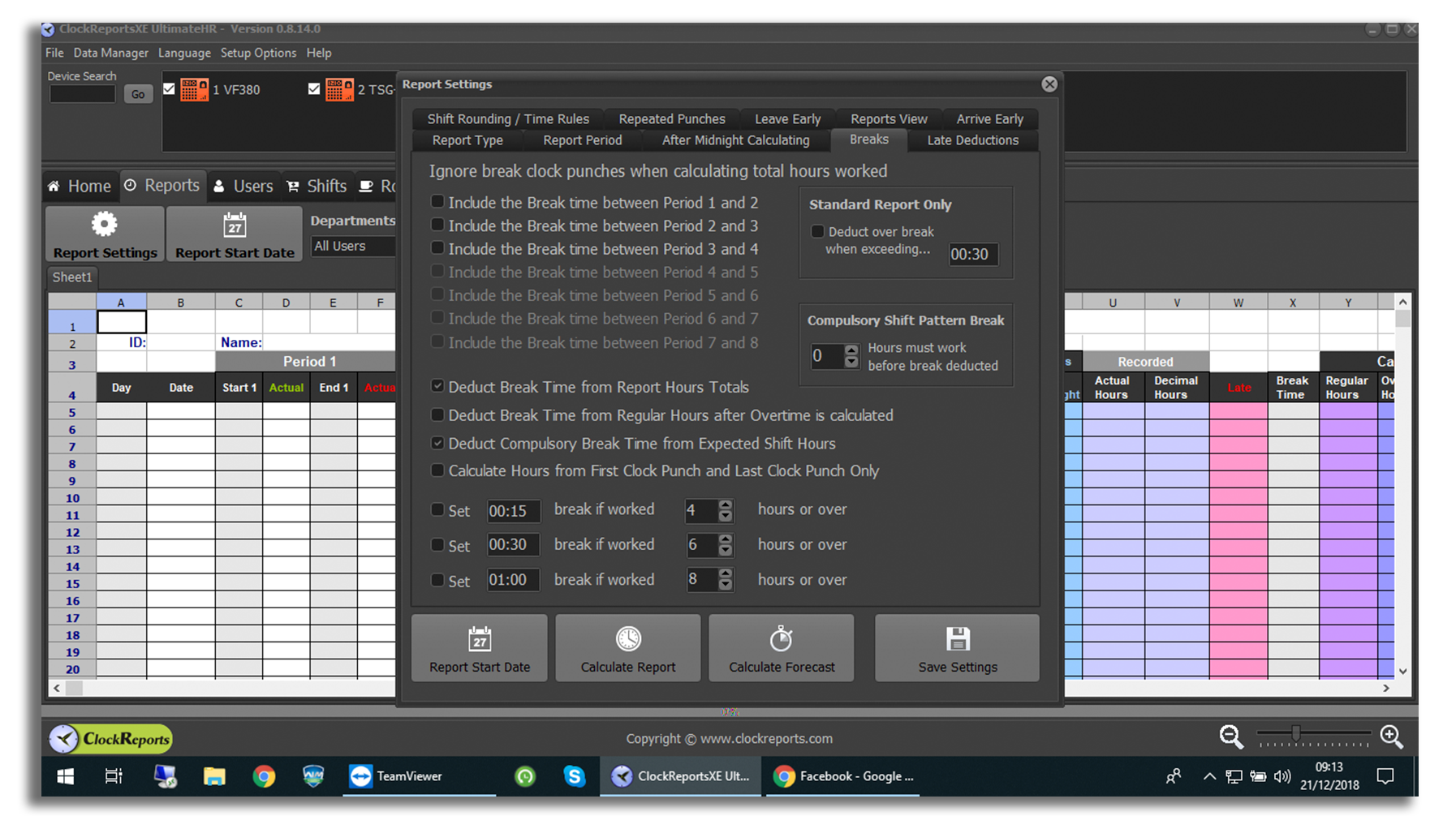
Task: Select the 1 VF380 device icon
Action: point(194,89)
